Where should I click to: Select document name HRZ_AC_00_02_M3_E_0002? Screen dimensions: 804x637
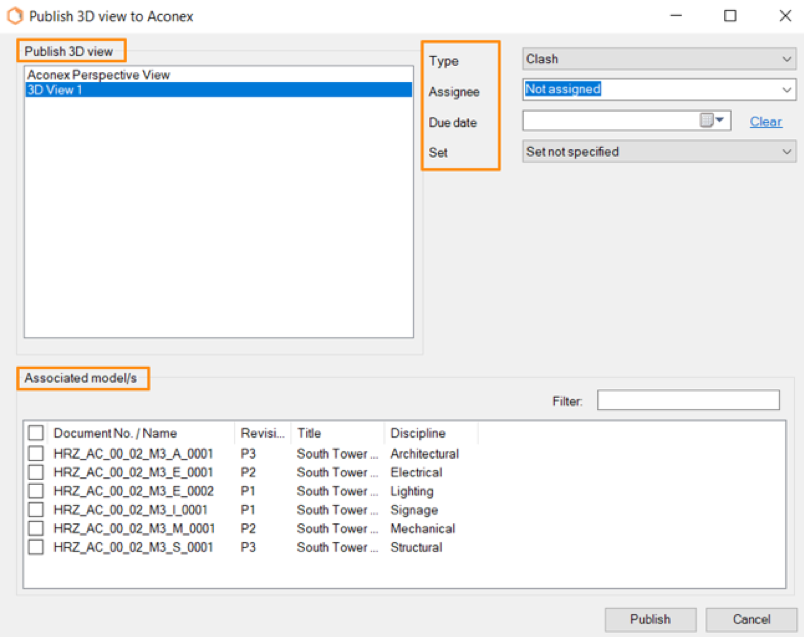point(133,491)
